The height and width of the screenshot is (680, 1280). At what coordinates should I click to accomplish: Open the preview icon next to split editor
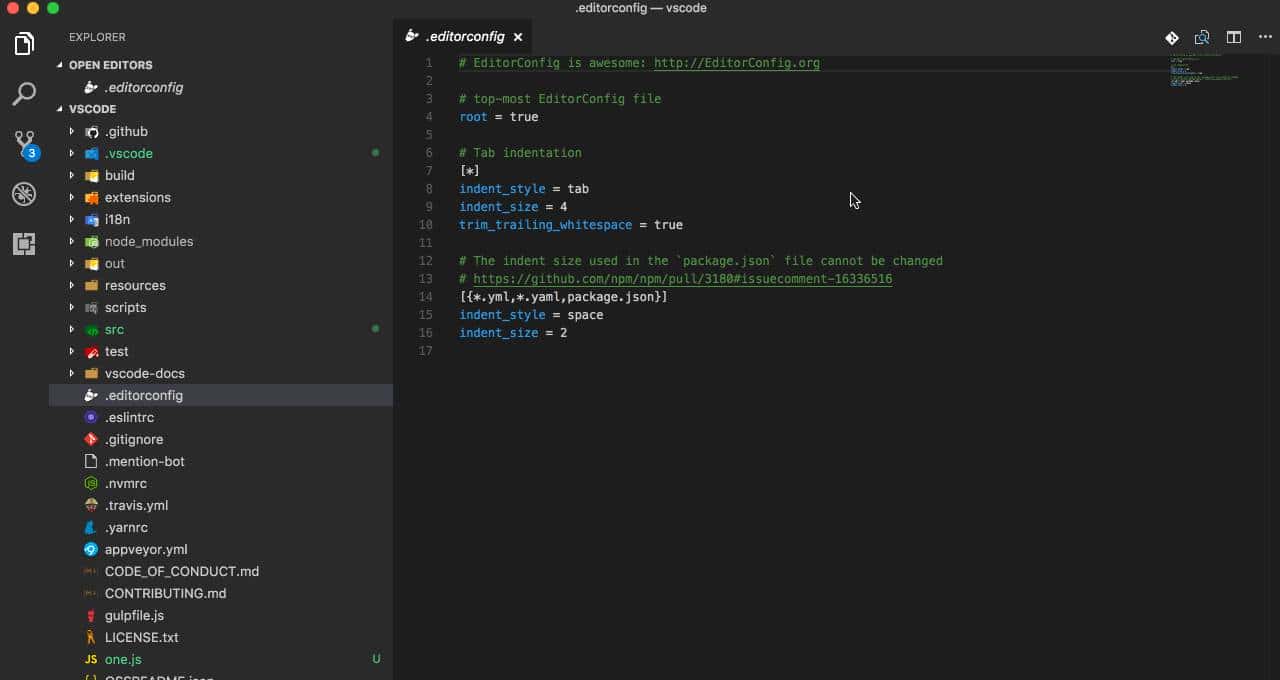[1202, 37]
